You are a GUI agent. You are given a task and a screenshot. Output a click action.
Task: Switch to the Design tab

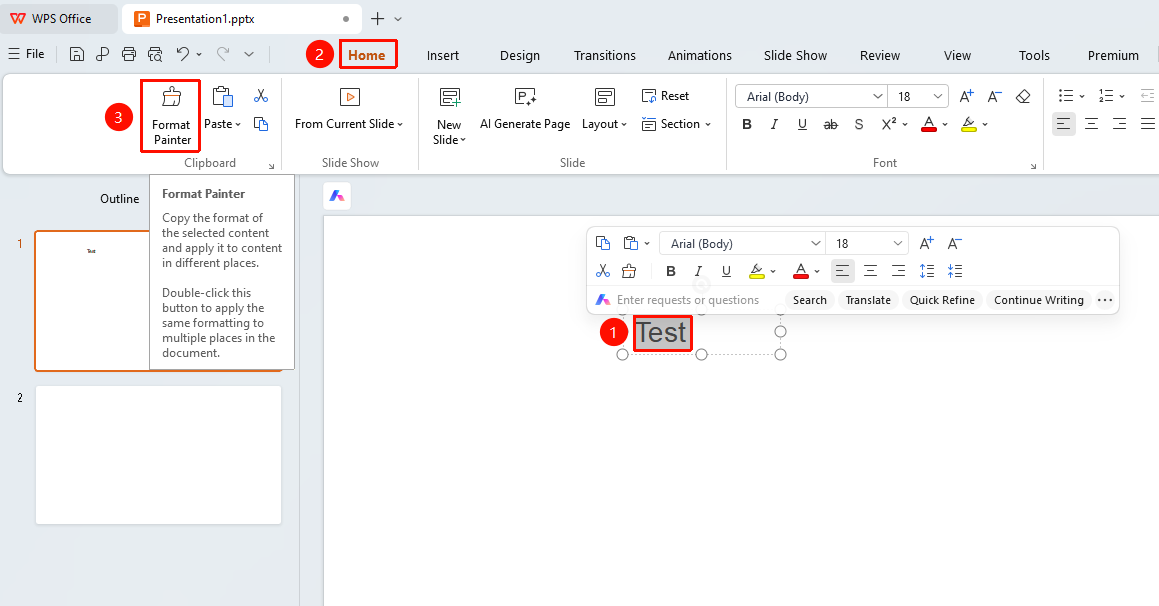(520, 55)
